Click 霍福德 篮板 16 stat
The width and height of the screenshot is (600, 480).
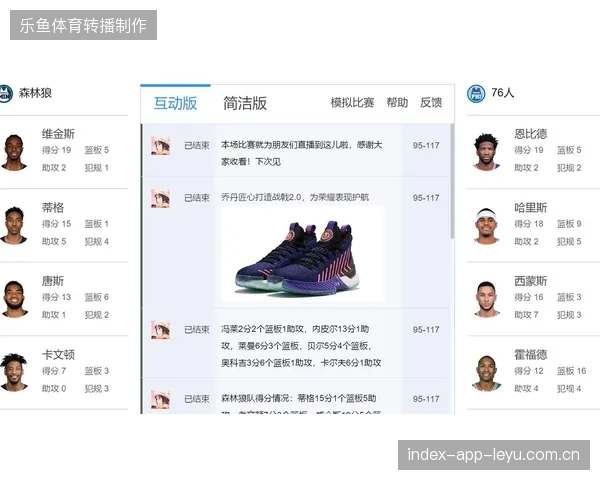pos(572,371)
